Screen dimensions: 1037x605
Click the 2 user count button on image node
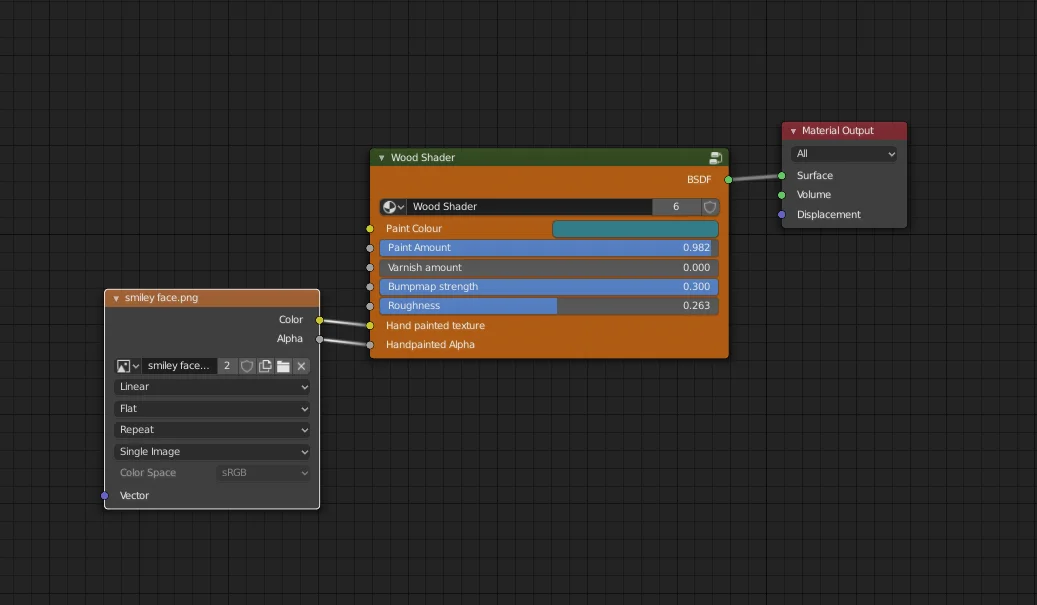pyautogui.click(x=226, y=366)
